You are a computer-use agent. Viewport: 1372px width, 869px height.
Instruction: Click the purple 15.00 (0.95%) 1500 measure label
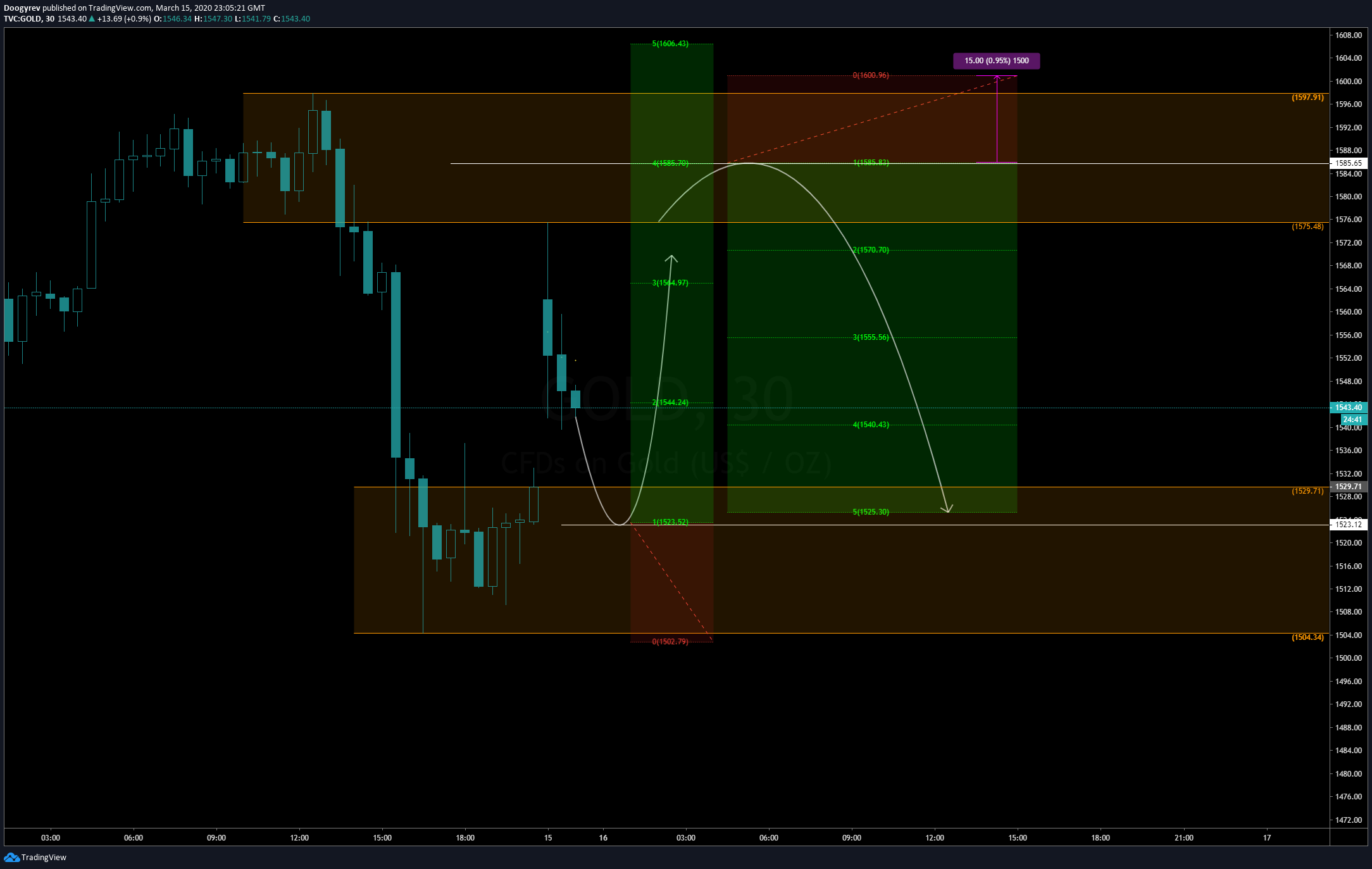997,61
